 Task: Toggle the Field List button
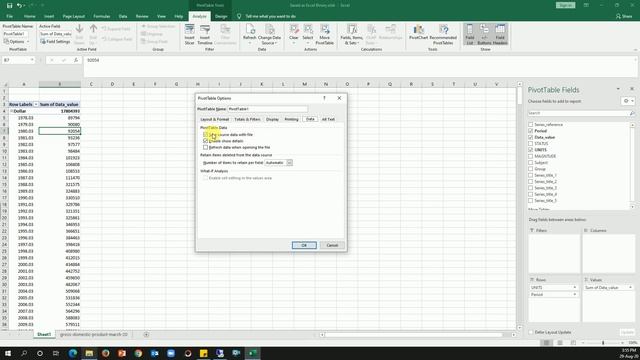[x=470, y=34]
